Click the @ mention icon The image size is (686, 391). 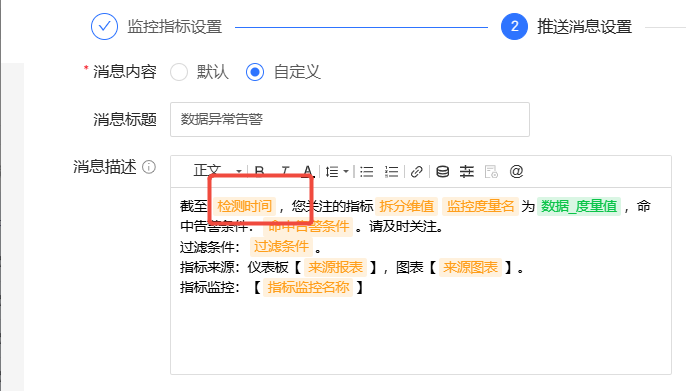pyautogui.click(x=516, y=171)
